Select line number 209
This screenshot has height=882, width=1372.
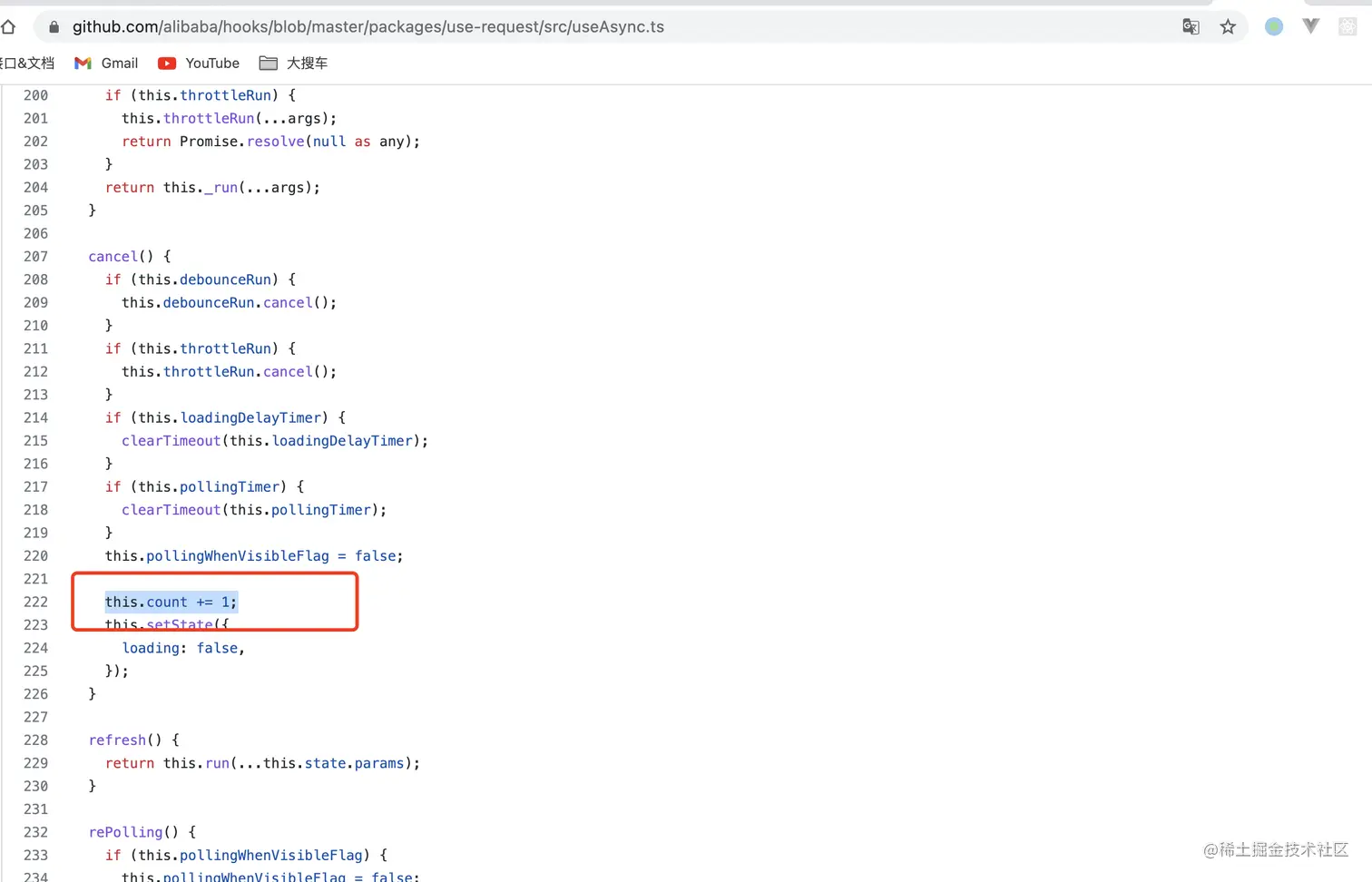tap(36, 303)
